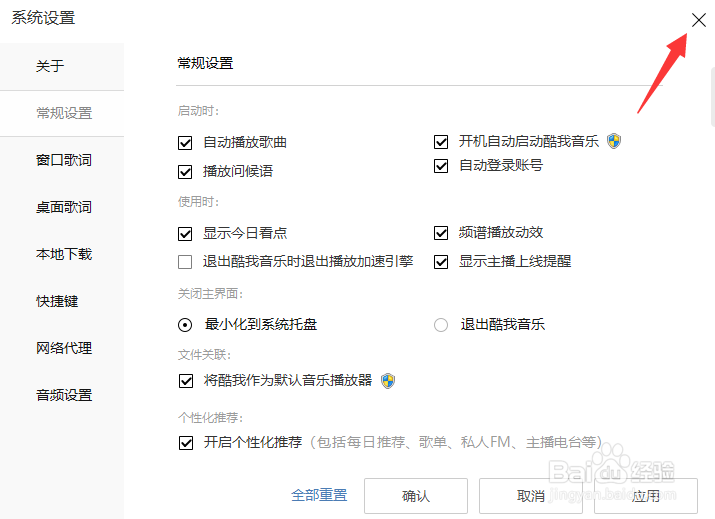This screenshot has width=715, height=519.
Task: Disable 开机自动启动酷我音乐 checkbox
Action: click(x=441, y=142)
